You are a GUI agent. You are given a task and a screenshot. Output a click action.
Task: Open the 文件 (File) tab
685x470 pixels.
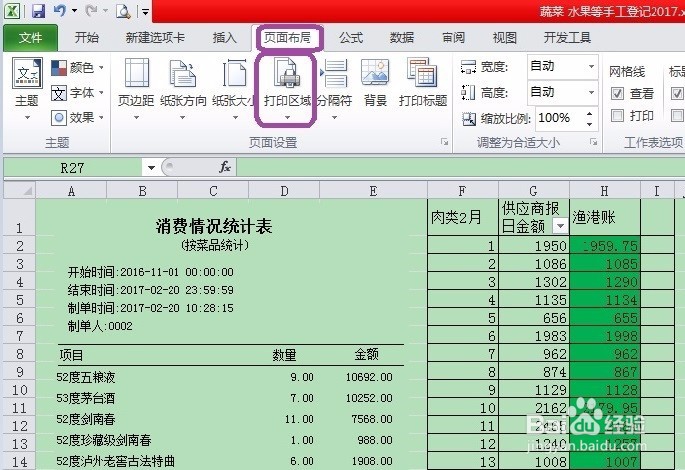pos(30,38)
